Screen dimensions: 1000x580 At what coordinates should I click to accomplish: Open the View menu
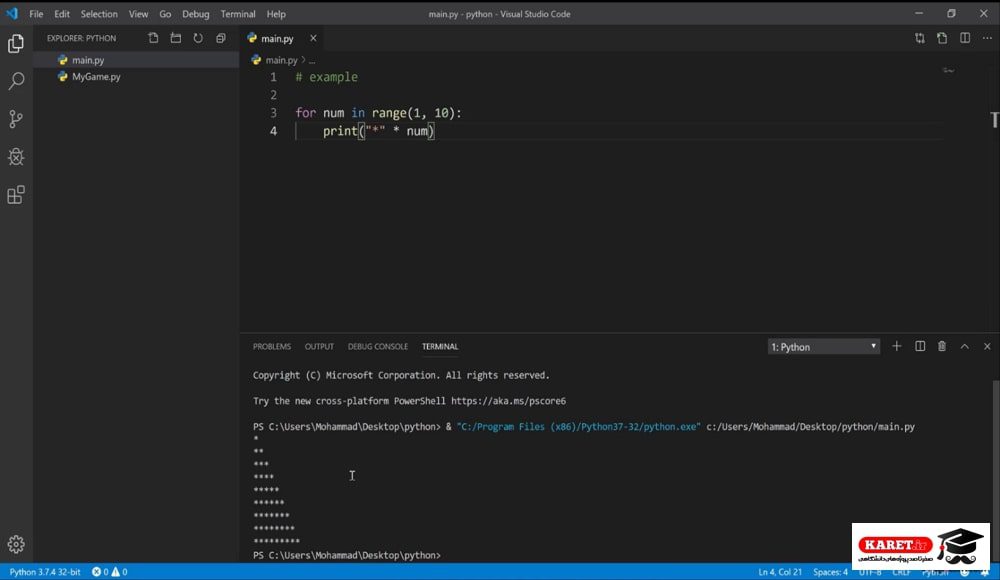tap(138, 13)
